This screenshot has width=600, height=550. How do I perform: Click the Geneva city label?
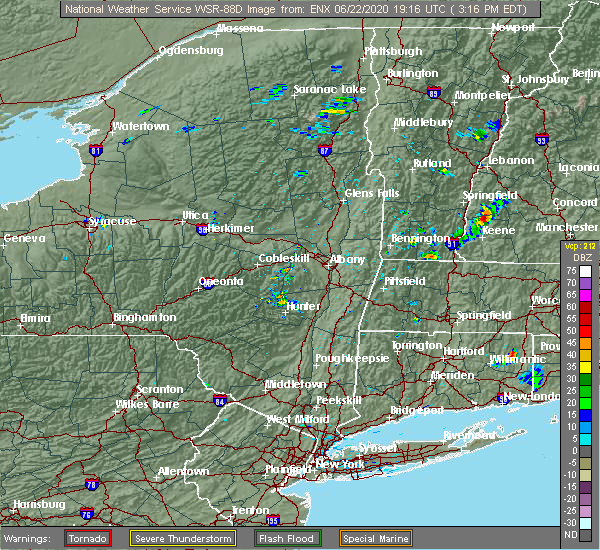(24, 238)
